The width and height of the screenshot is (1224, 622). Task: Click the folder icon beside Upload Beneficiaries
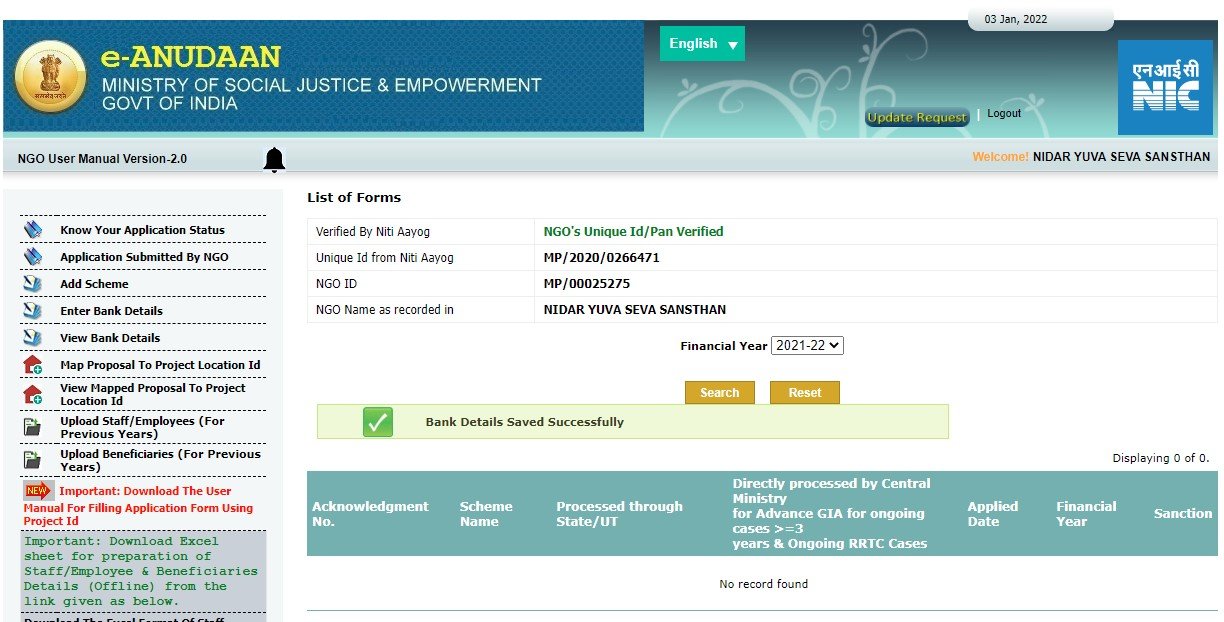pos(33,460)
